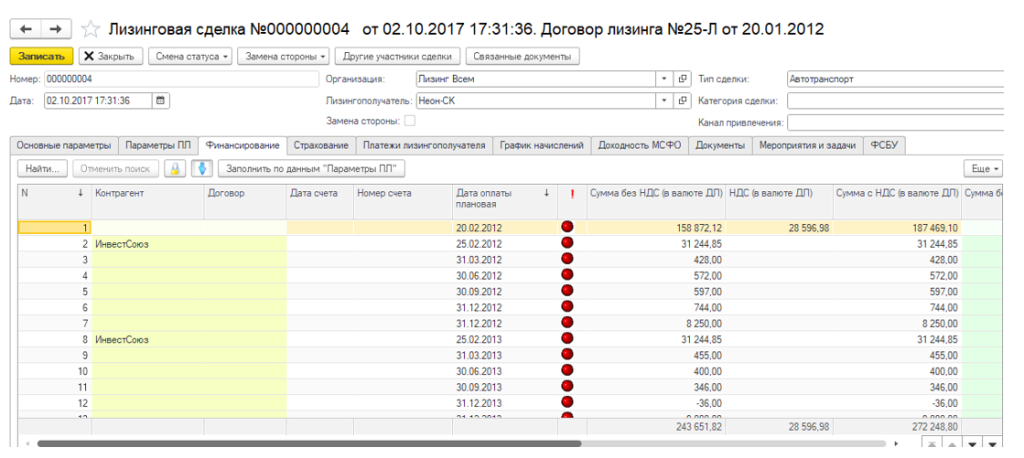
Task: Open calendar picker beside Дата field
Action: [161, 100]
